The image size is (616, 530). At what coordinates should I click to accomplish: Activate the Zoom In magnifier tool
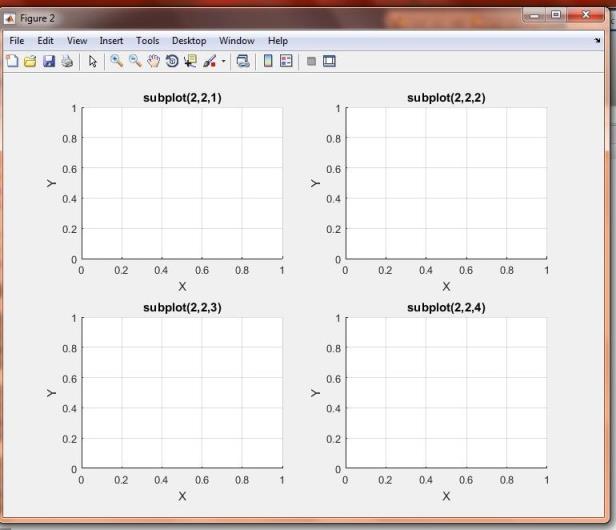point(116,61)
